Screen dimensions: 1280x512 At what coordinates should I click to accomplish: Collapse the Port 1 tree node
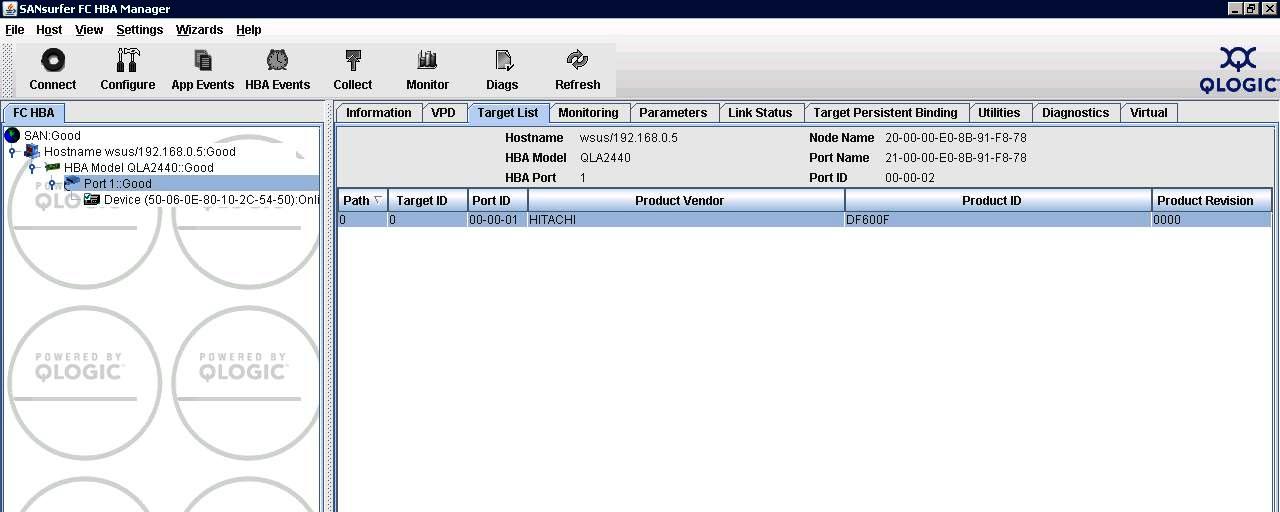(52, 184)
